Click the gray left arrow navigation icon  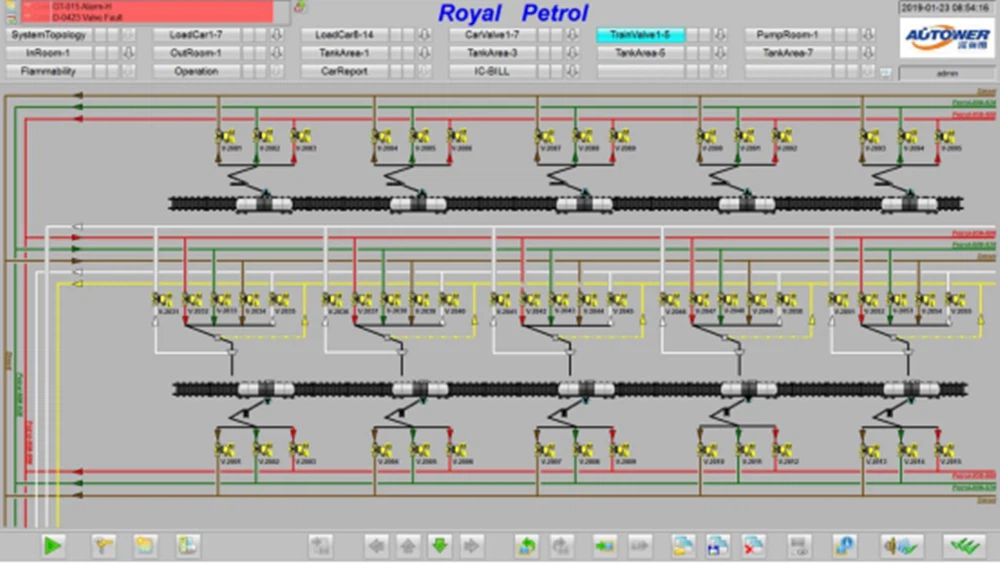377,546
